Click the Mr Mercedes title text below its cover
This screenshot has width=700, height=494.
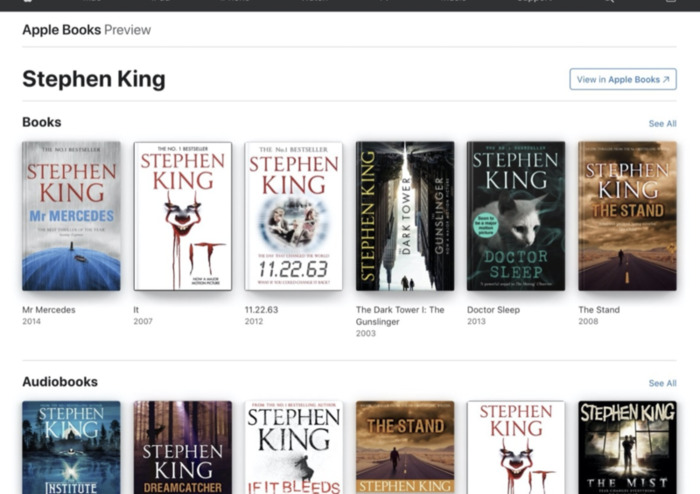coord(48,310)
